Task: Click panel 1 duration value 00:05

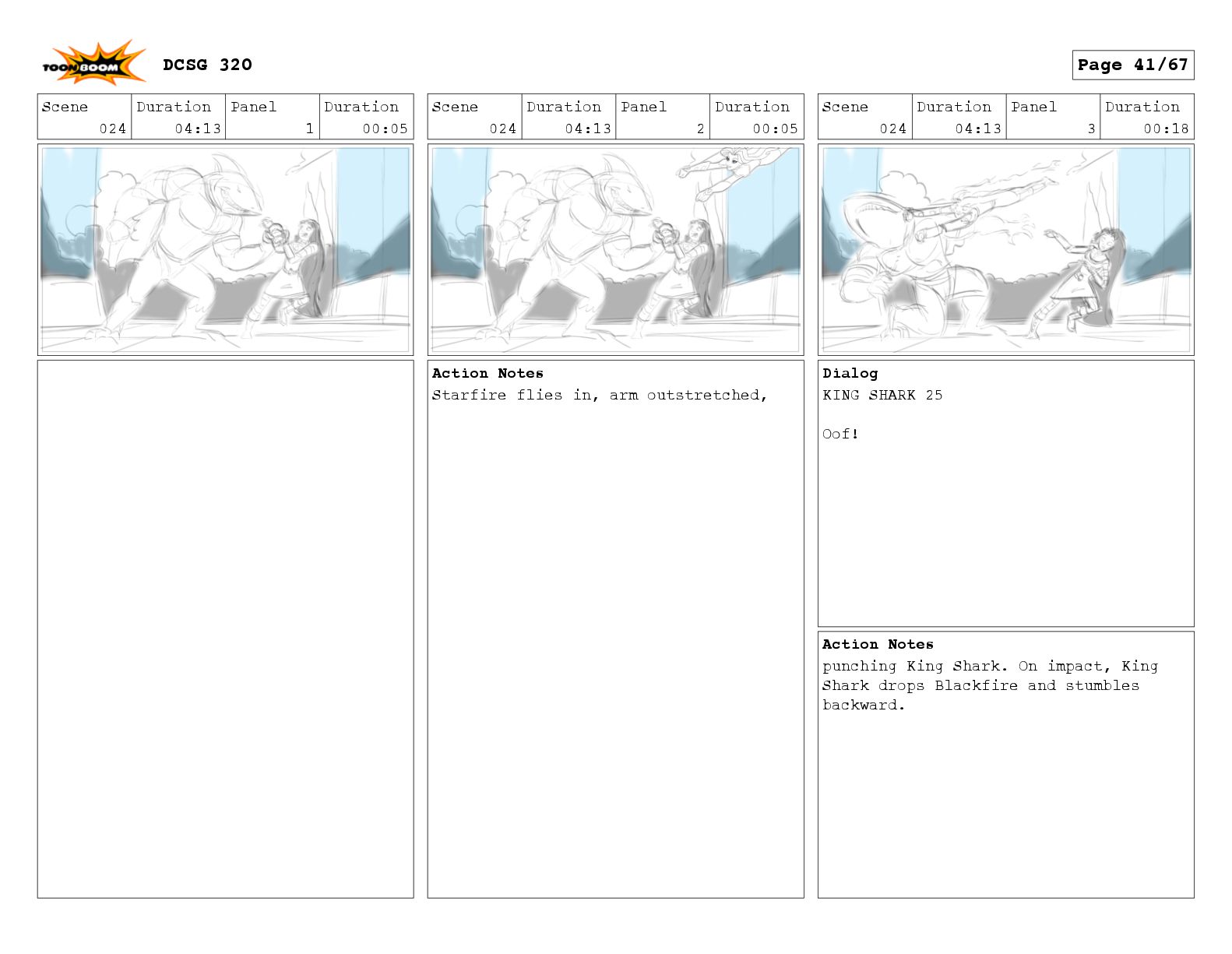Action: click(385, 128)
